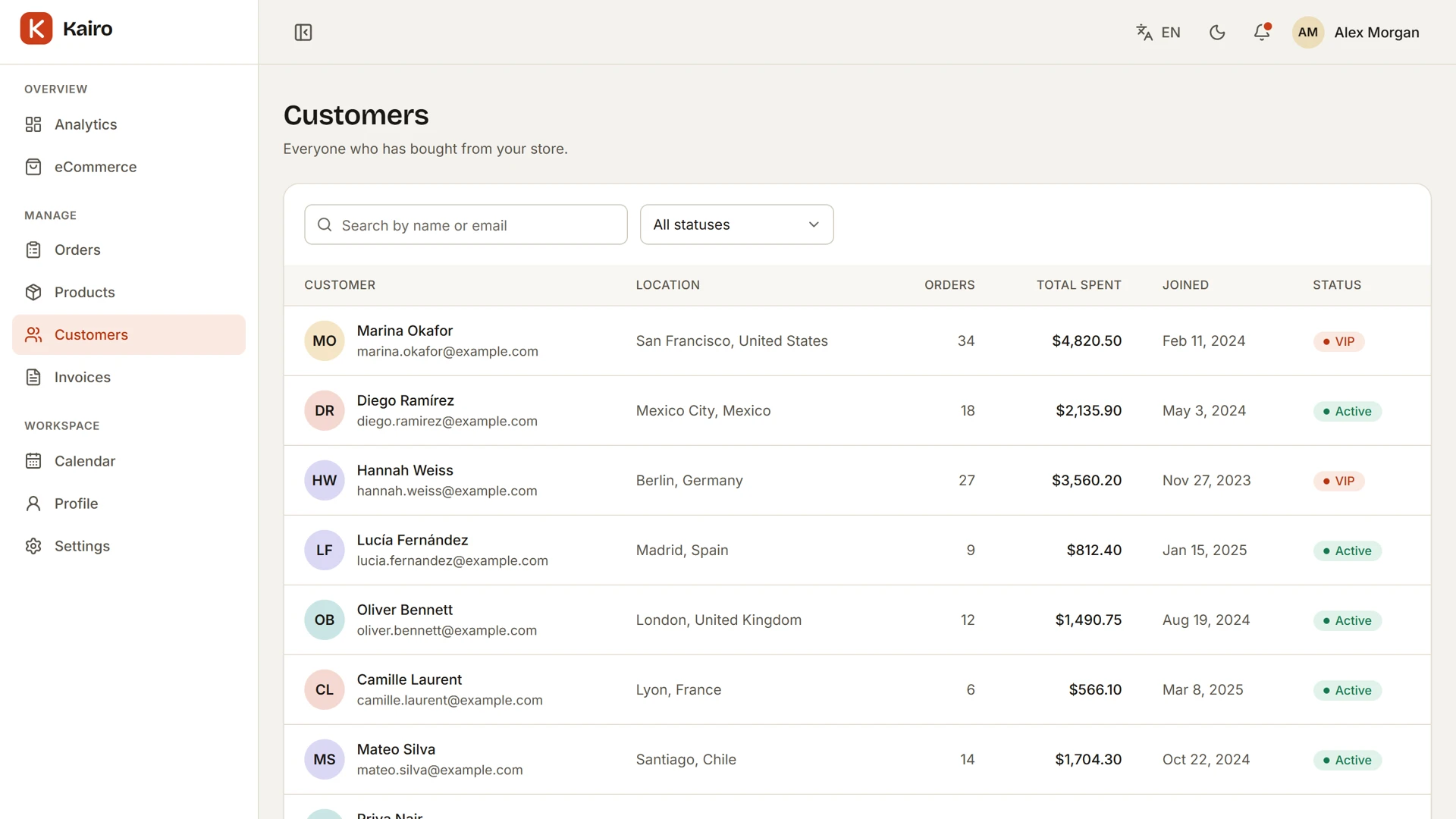Click the Customers people icon

tap(33, 335)
